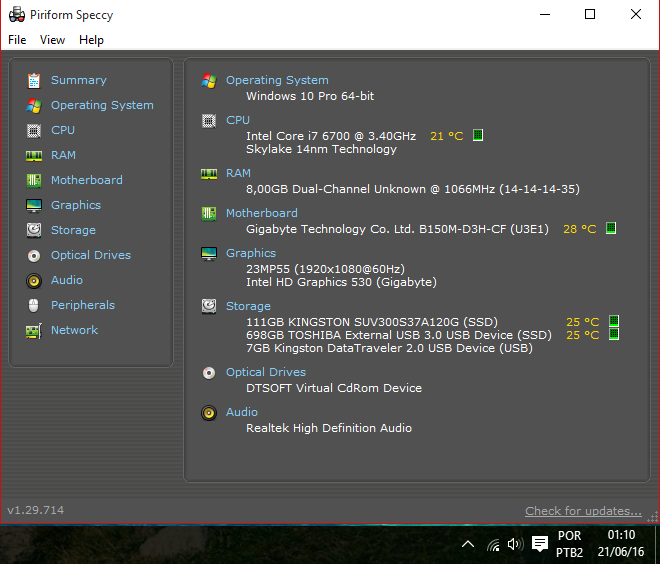Follow the Audio heading link in summary
Image resolution: width=660 pixels, height=564 pixels.
click(x=242, y=412)
